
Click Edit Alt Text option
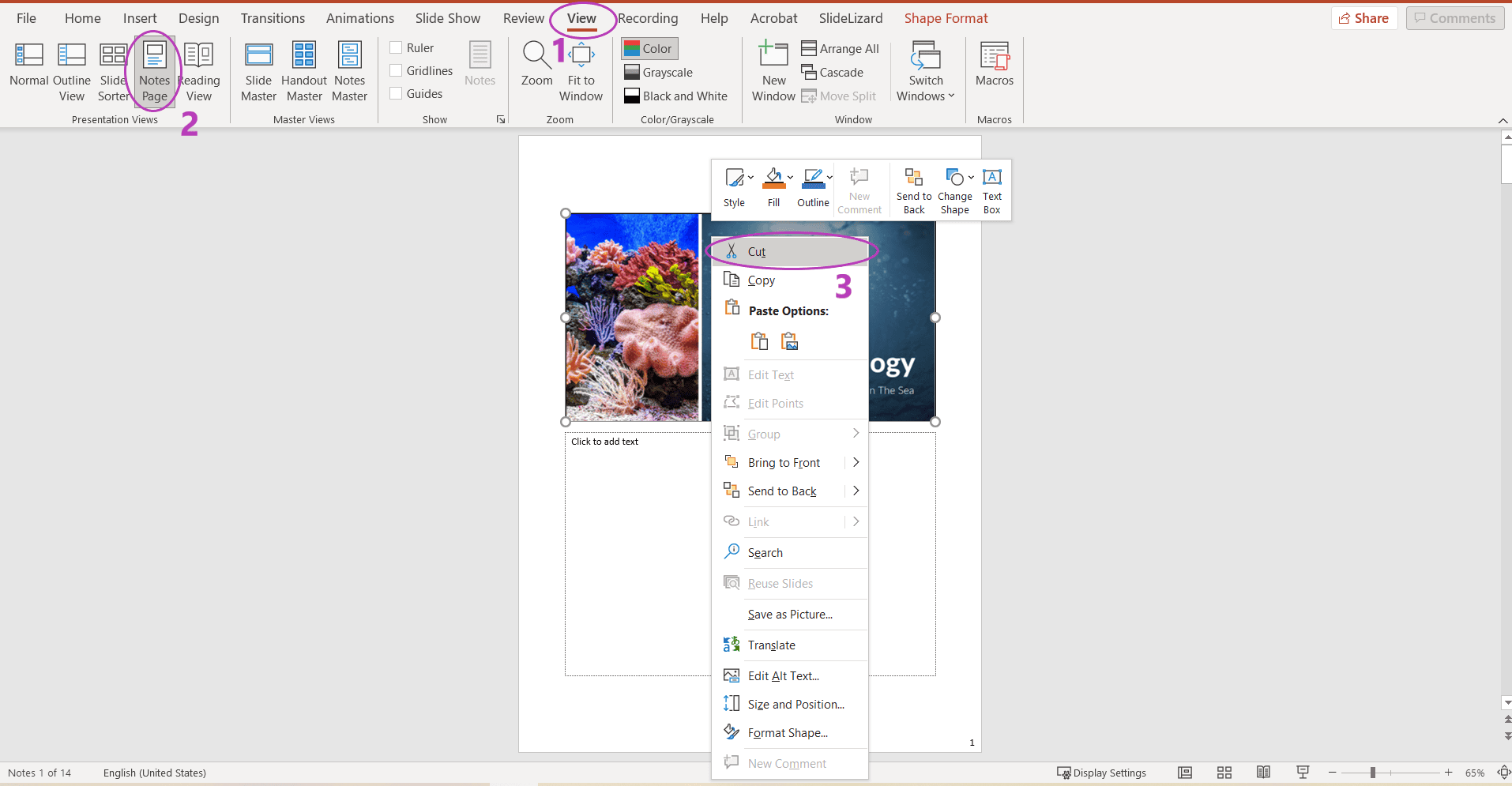(x=790, y=676)
